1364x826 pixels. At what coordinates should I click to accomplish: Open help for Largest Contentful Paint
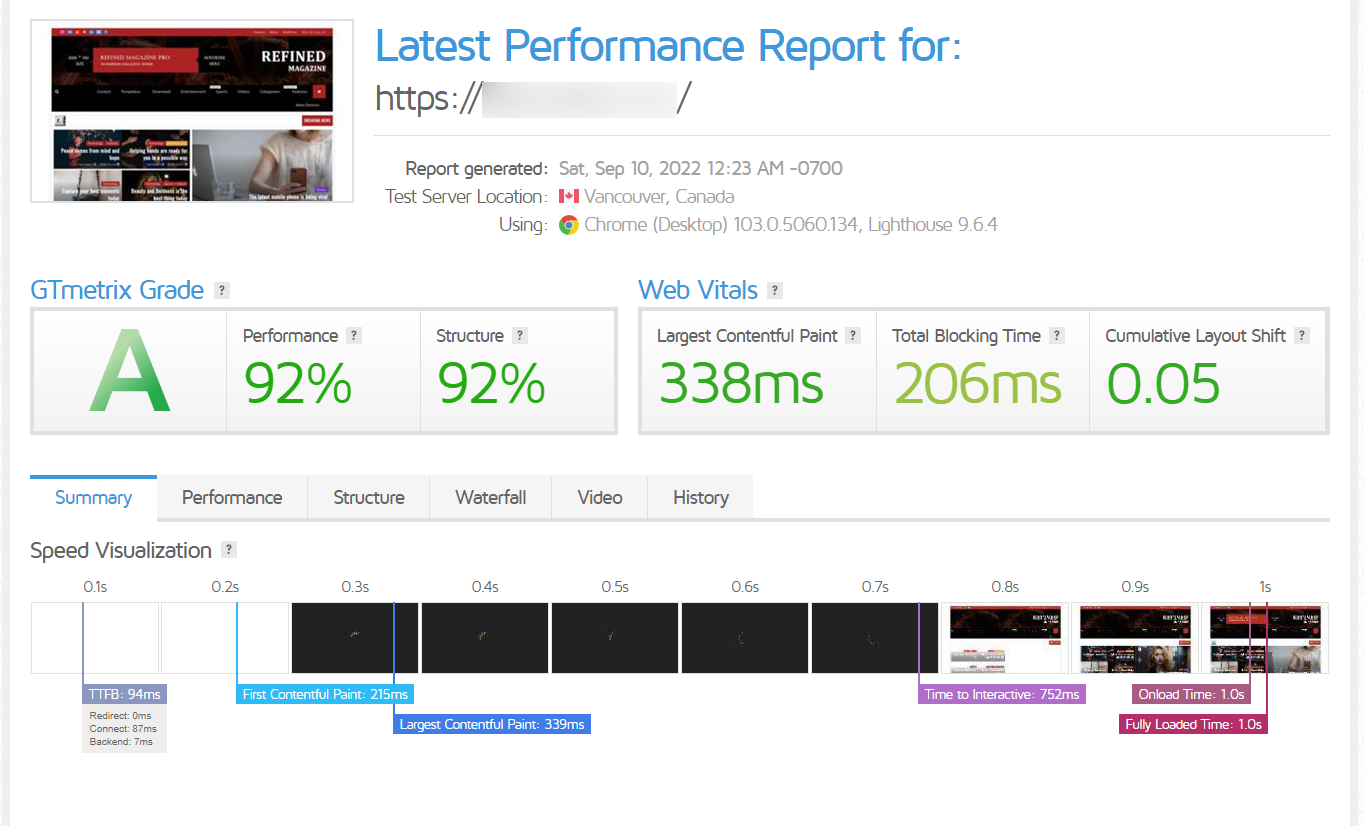pos(853,336)
